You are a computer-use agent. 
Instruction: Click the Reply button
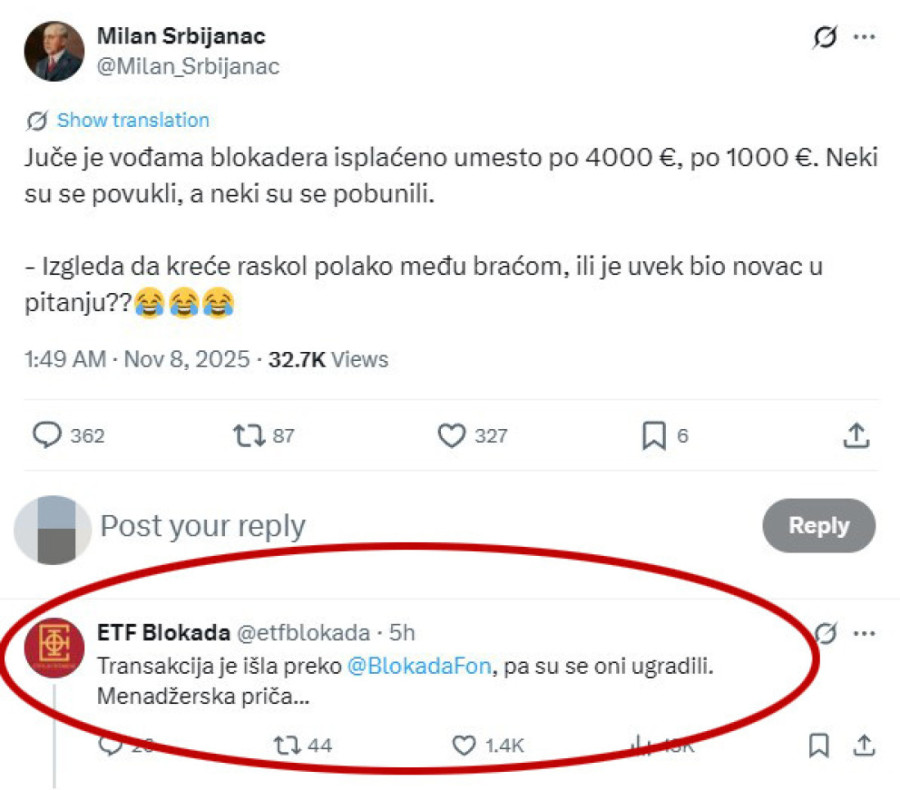pos(819,525)
